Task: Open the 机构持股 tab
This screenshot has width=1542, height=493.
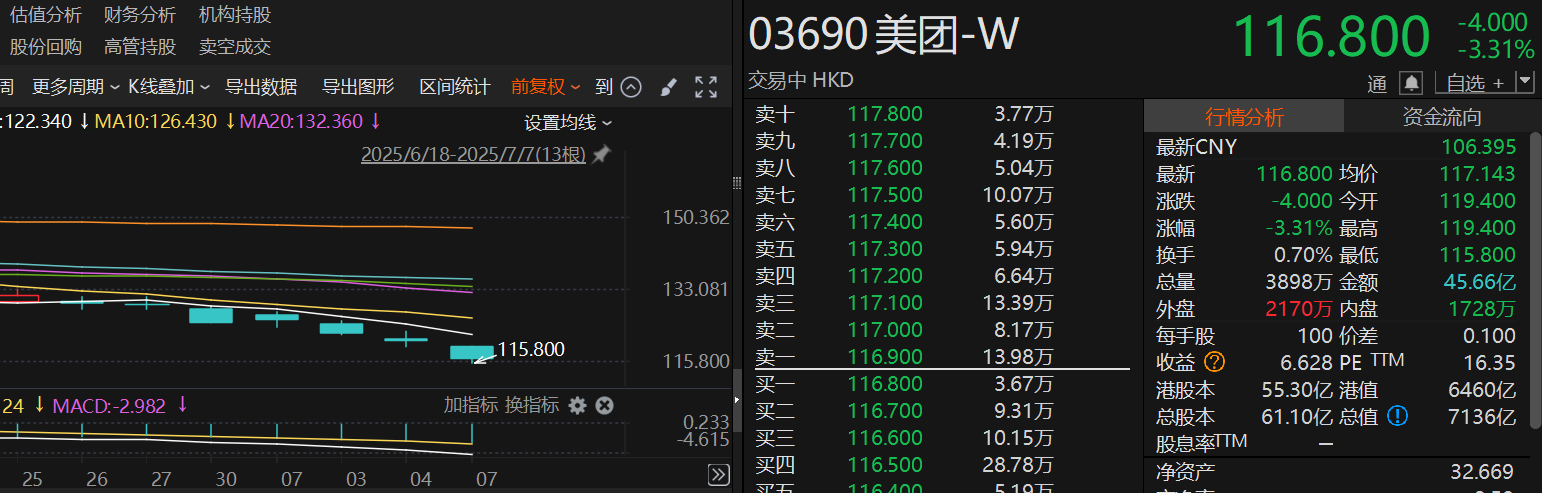Action: (x=235, y=15)
